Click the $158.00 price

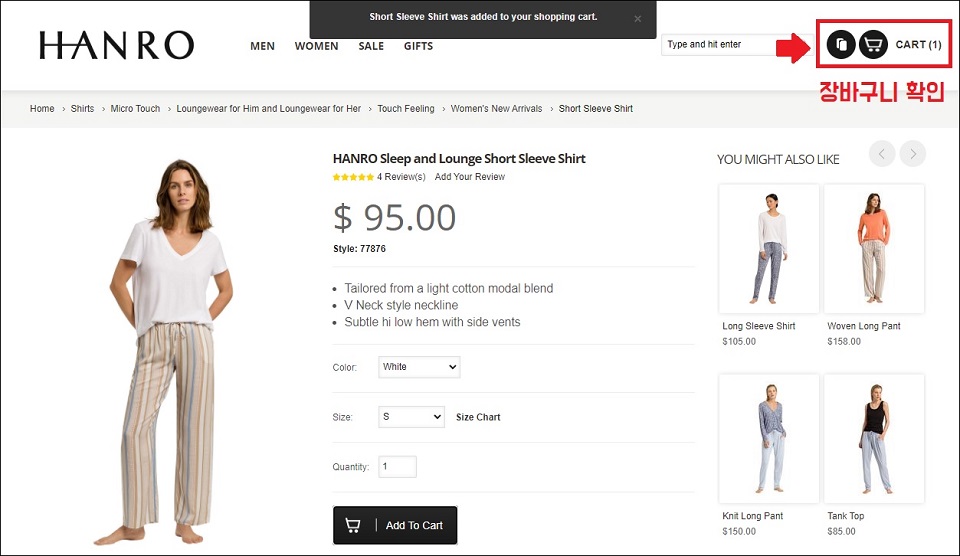pos(844,341)
